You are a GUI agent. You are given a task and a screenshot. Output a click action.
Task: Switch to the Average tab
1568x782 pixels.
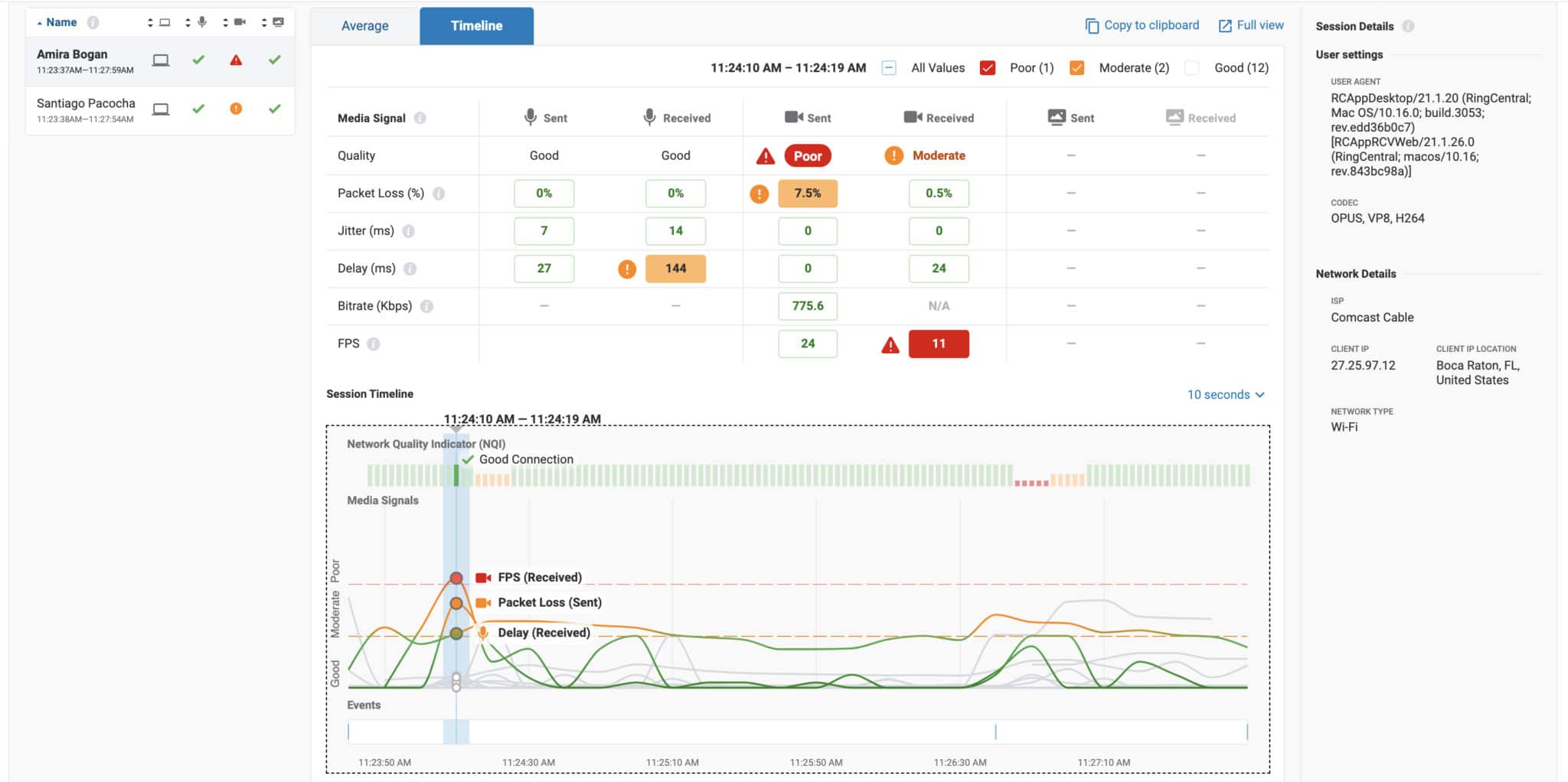tap(364, 26)
